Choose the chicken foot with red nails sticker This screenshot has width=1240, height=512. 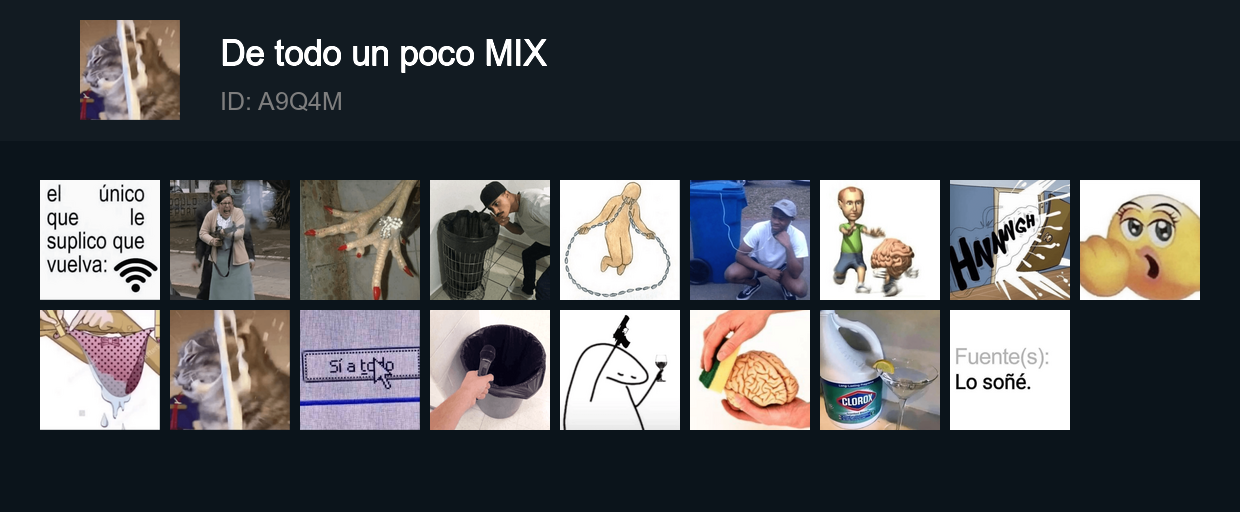tap(360, 240)
